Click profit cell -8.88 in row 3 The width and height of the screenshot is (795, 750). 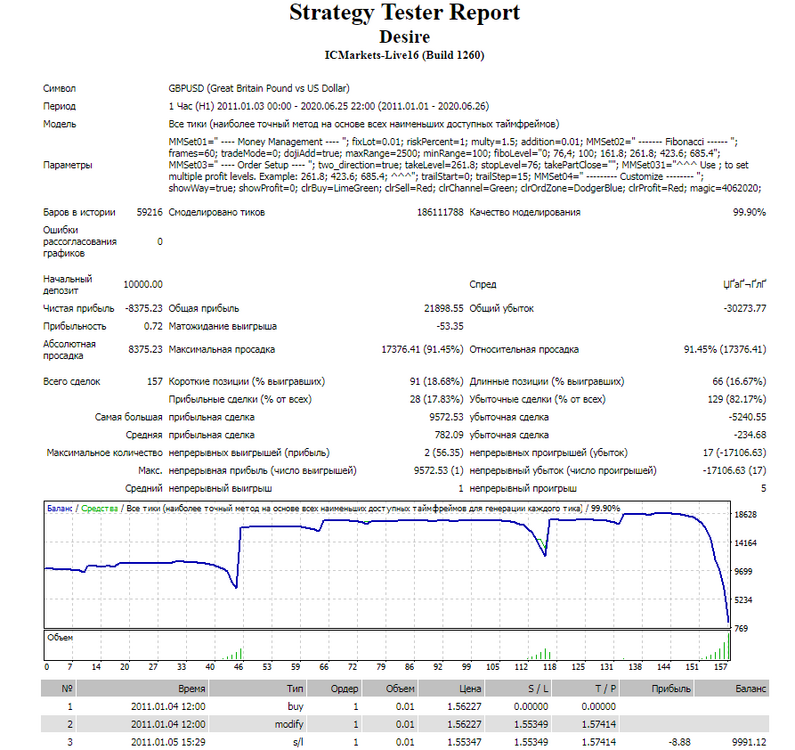pyautogui.click(x=680, y=742)
